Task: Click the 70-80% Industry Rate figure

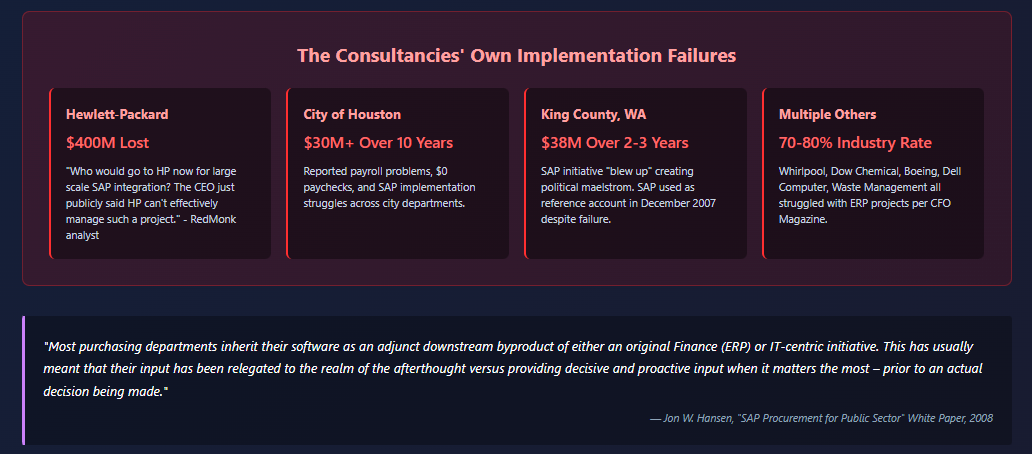Action: pos(855,143)
